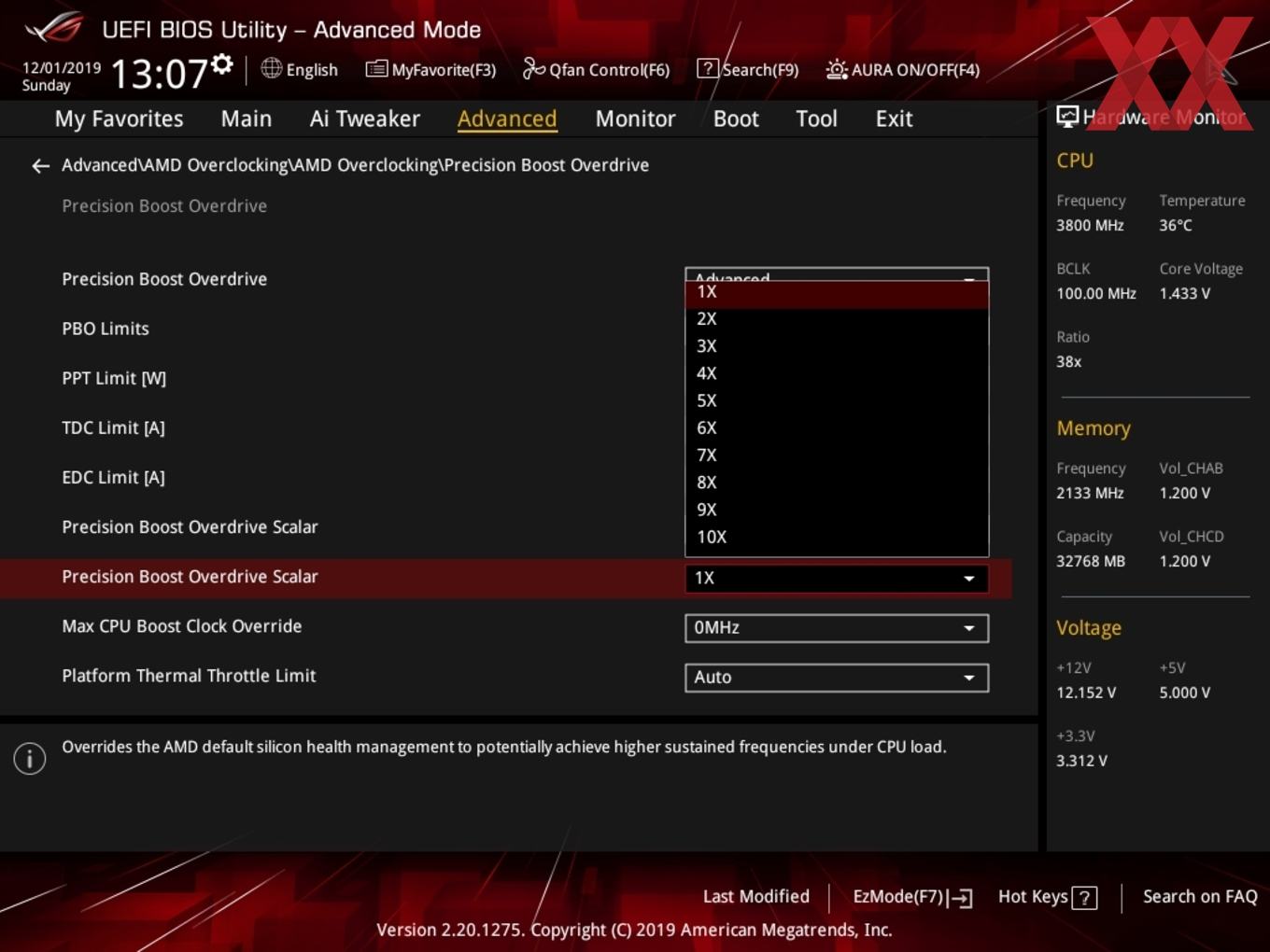Click the +12V 12.152 V reading
Image resolution: width=1270 pixels, height=952 pixels.
pyautogui.click(x=1086, y=693)
